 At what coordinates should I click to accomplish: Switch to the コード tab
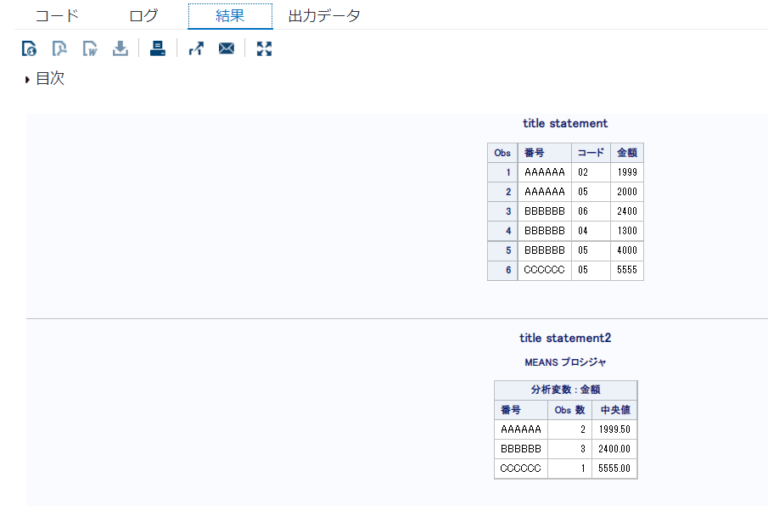[x=57, y=16]
